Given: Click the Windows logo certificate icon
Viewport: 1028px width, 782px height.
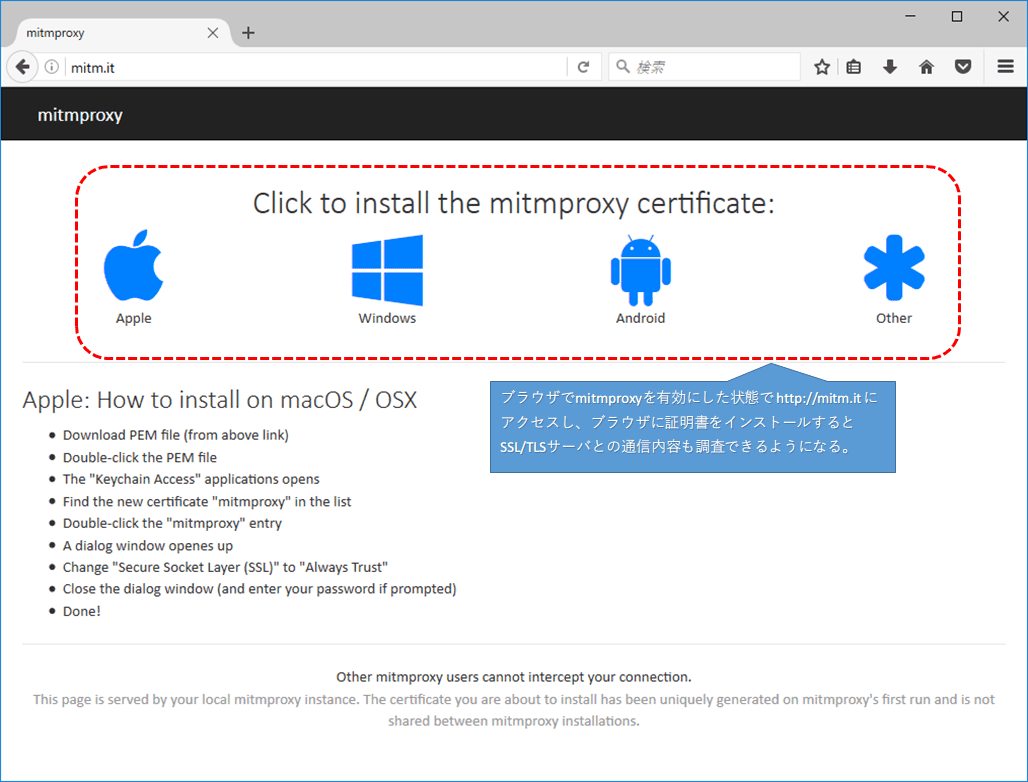Looking at the screenshot, I should click(x=387, y=270).
